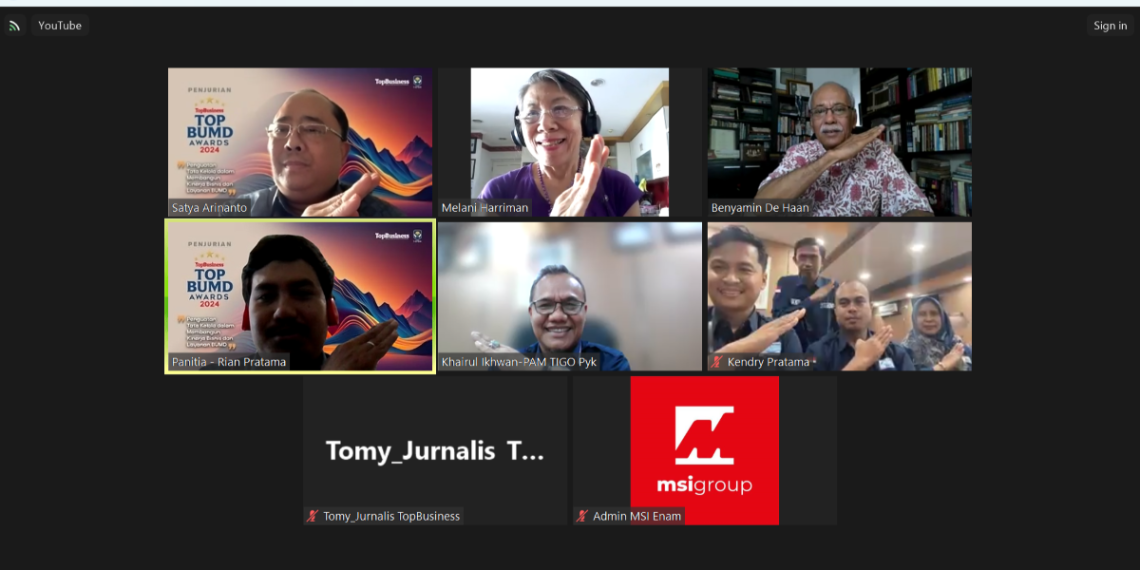
Task: Select the Tomy_Jurnalis TopBusiness participant tile
Action: (x=435, y=451)
